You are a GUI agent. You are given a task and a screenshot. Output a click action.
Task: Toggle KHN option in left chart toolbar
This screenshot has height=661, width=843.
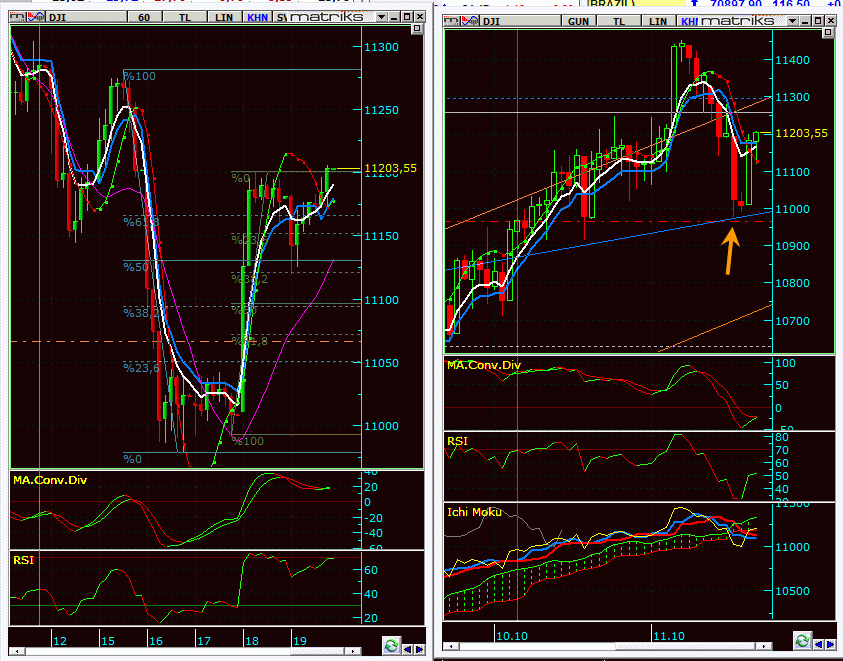pos(257,18)
